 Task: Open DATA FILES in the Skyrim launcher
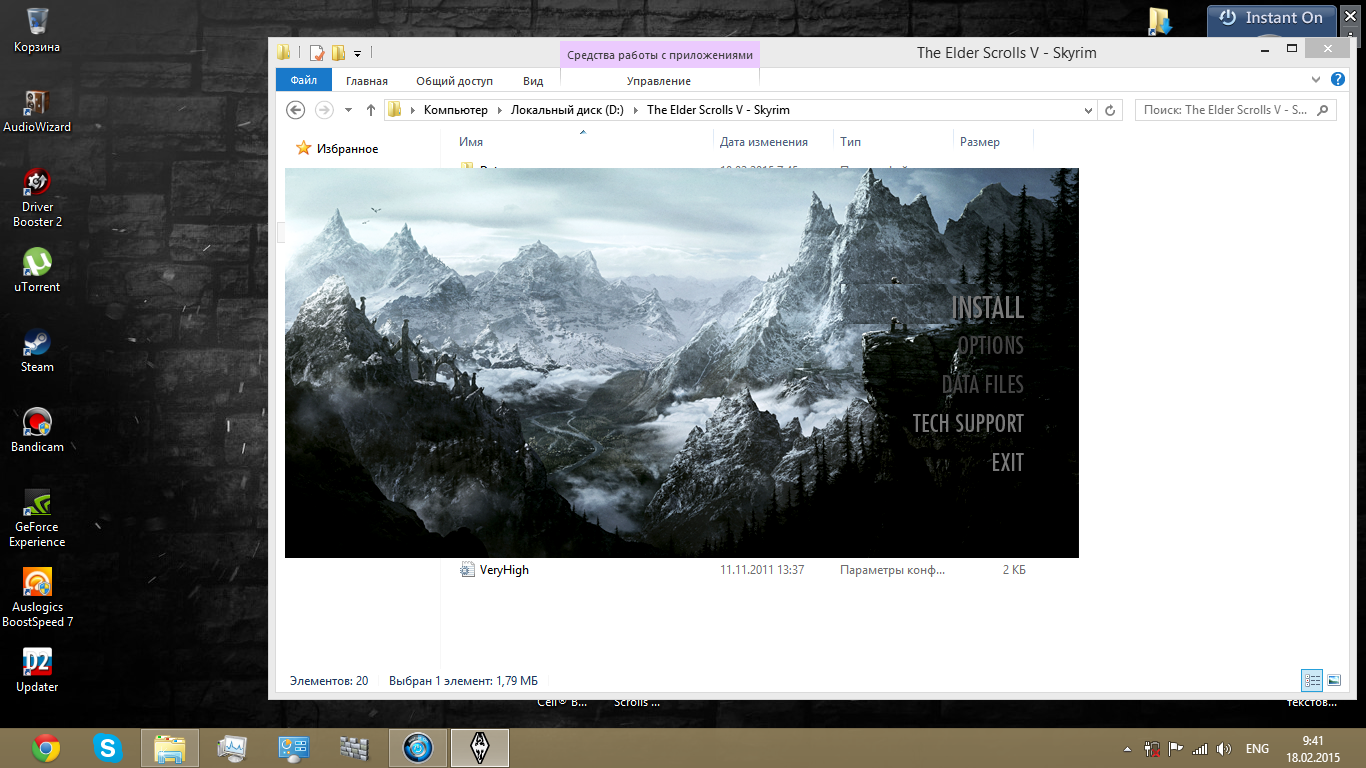click(x=983, y=384)
